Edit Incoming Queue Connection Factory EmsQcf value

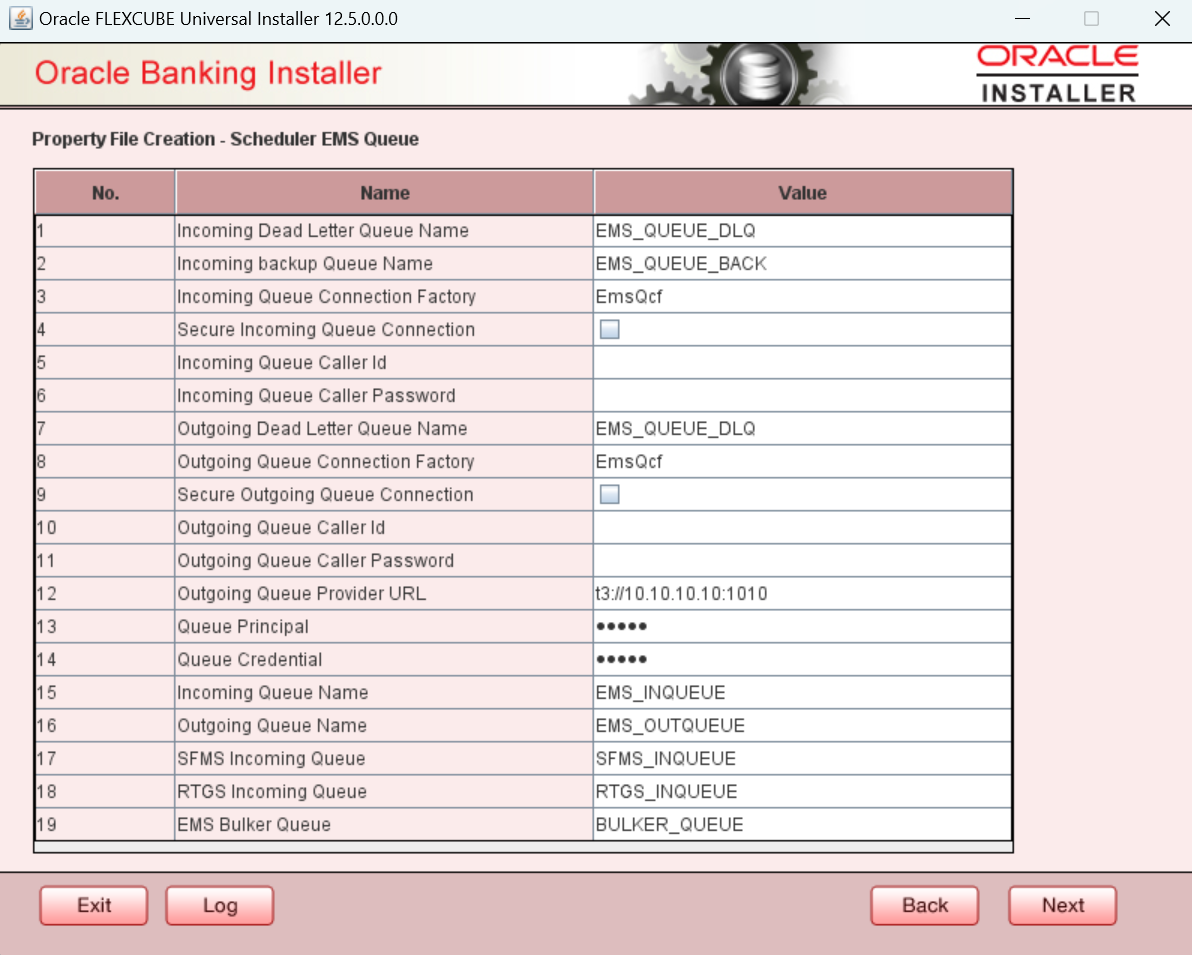pos(802,297)
